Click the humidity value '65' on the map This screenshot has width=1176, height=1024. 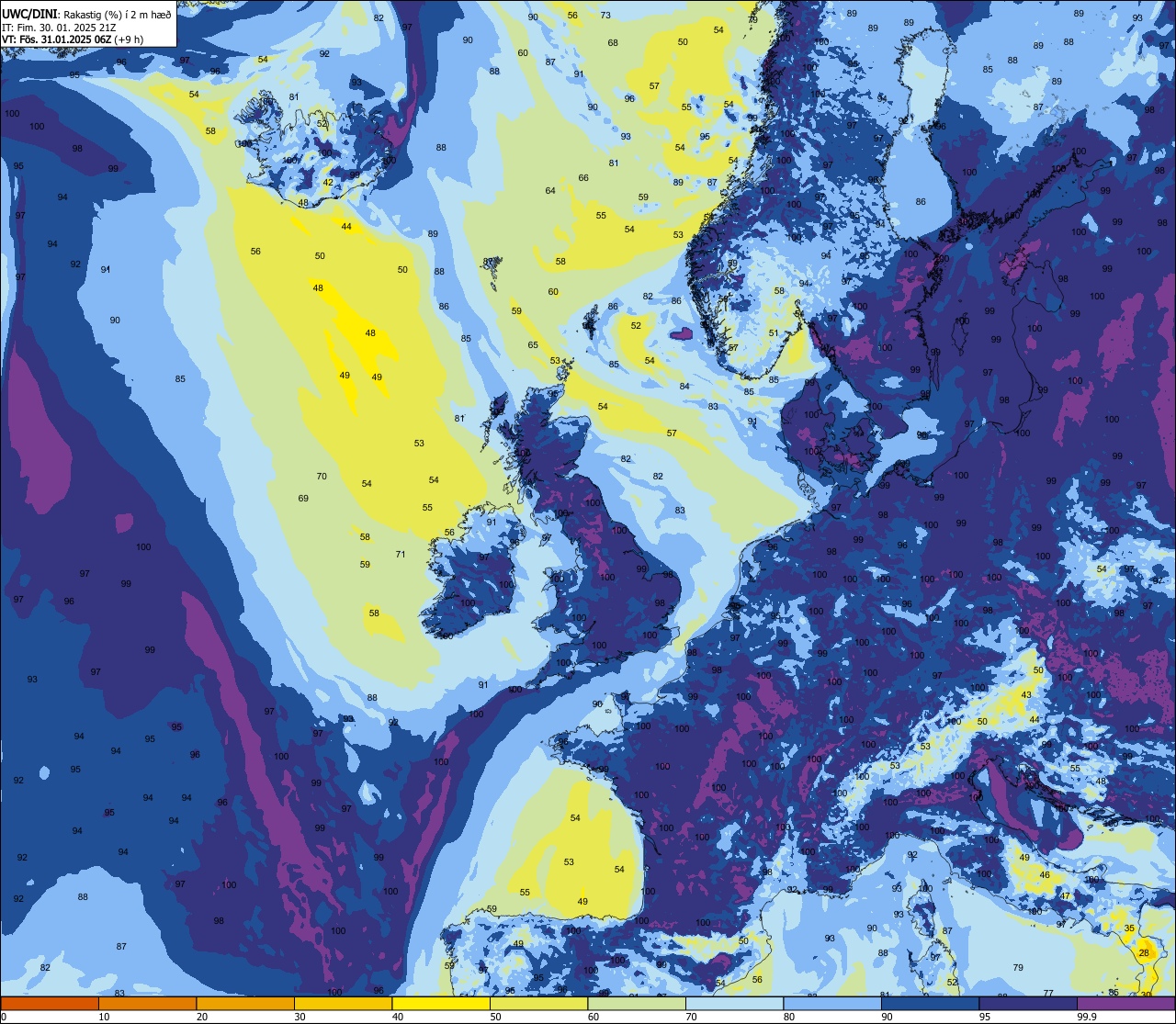point(533,345)
